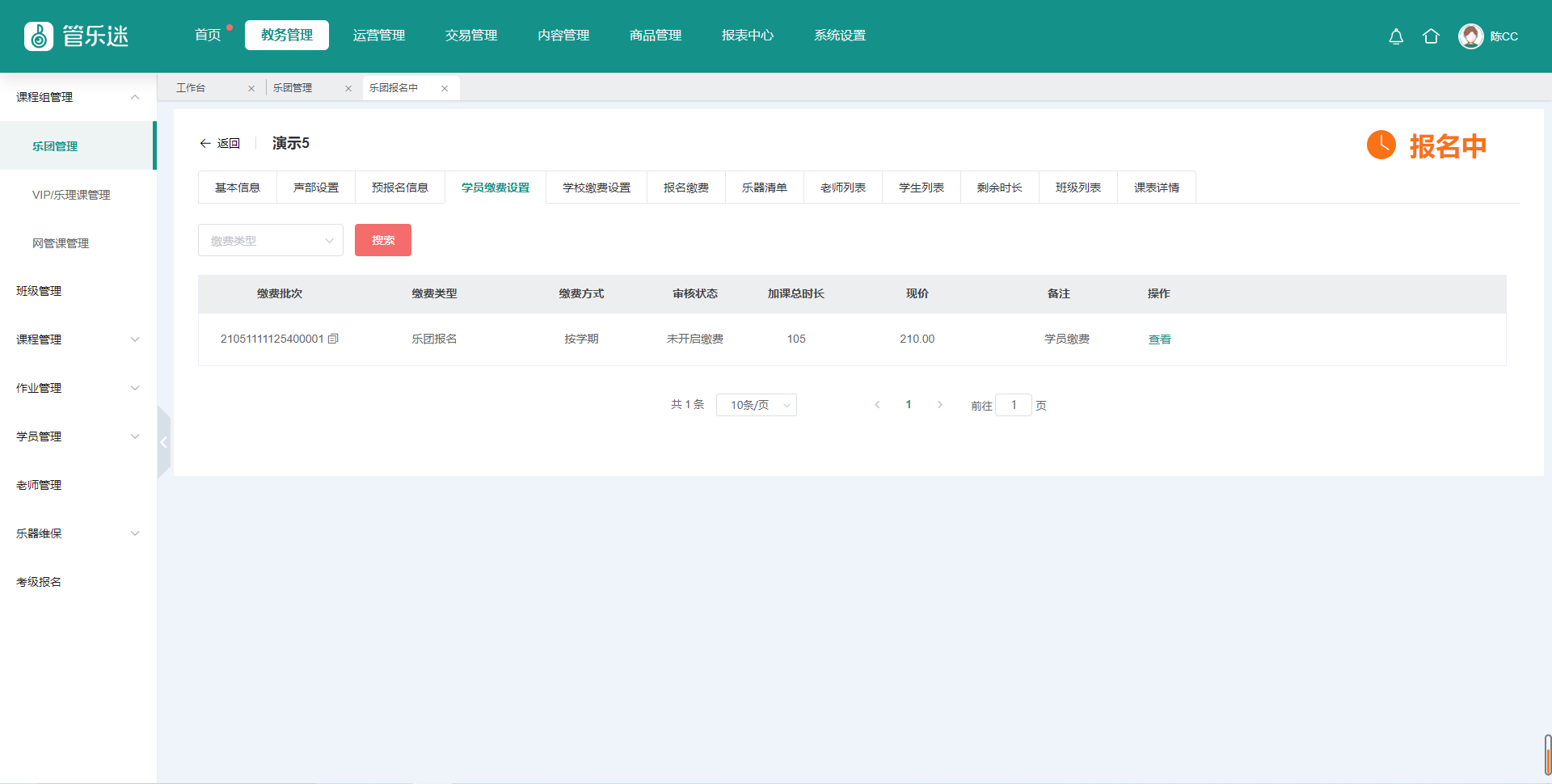Click the notification bell icon
1552x784 pixels.
click(x=1396, y=36)
